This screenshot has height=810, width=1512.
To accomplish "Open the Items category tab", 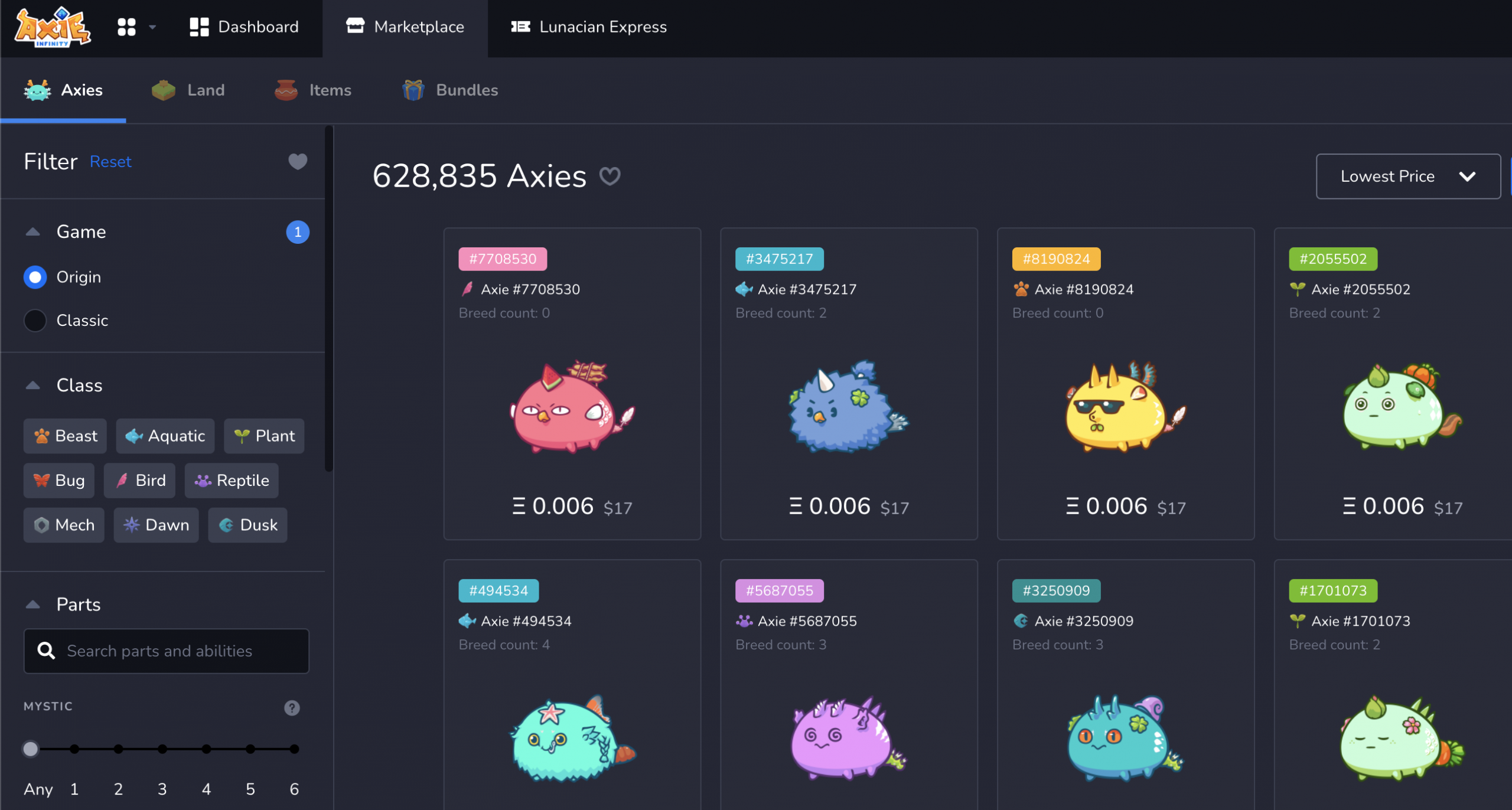I will click(x=312, y=90).
